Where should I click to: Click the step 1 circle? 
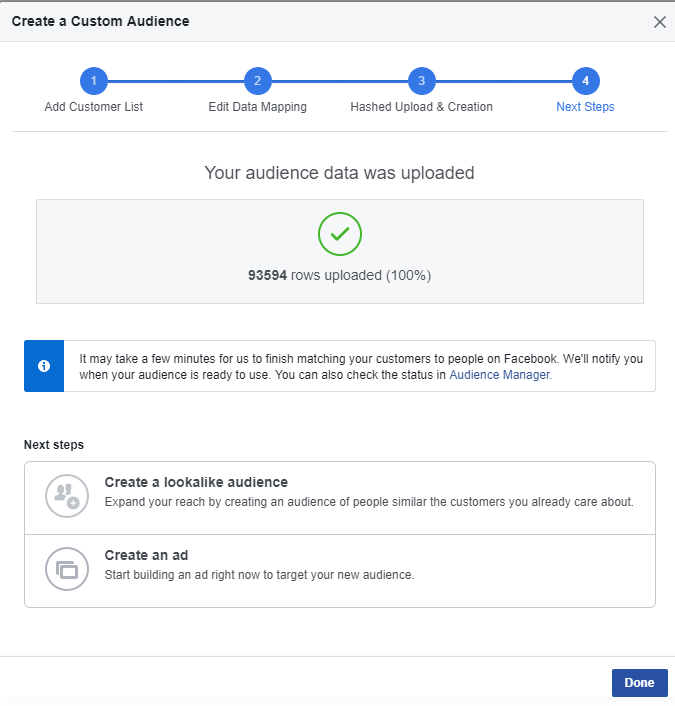coord(93,81)
